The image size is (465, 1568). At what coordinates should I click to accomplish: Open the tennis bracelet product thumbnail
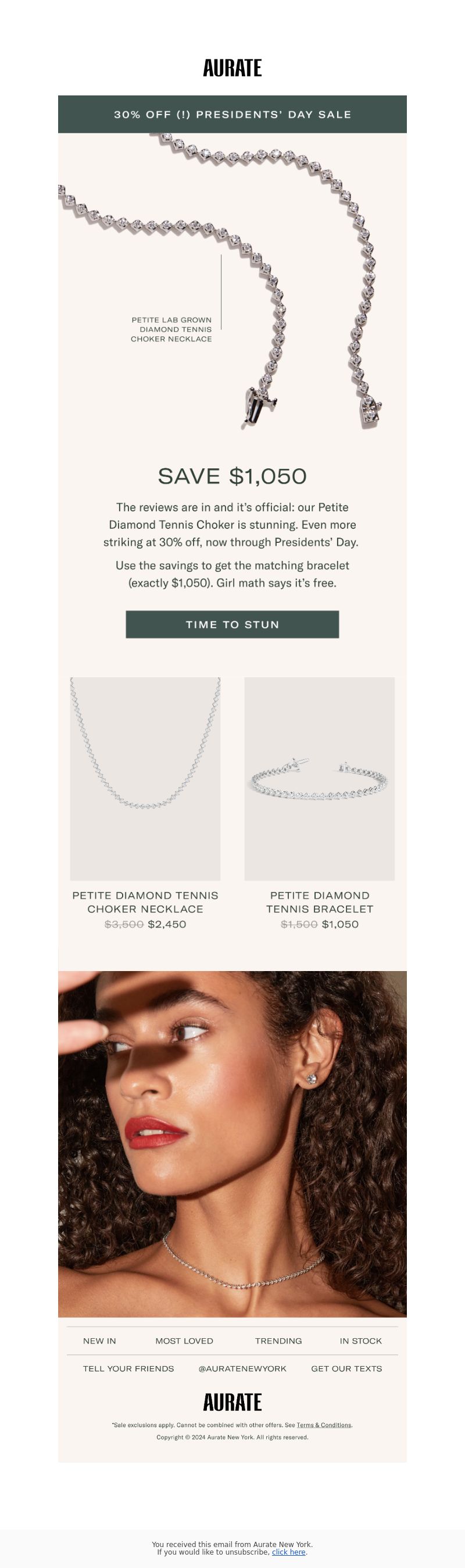(320, 778)
